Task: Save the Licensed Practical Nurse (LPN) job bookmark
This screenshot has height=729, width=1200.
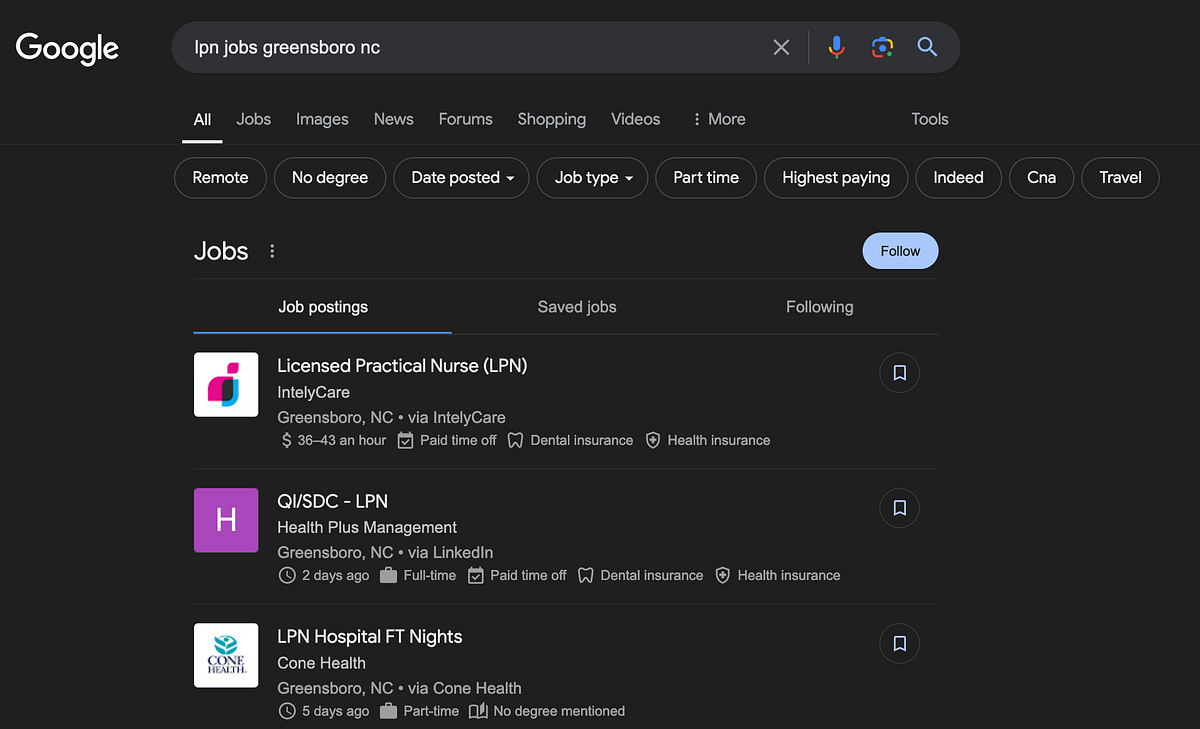Action: pos(899,372)
